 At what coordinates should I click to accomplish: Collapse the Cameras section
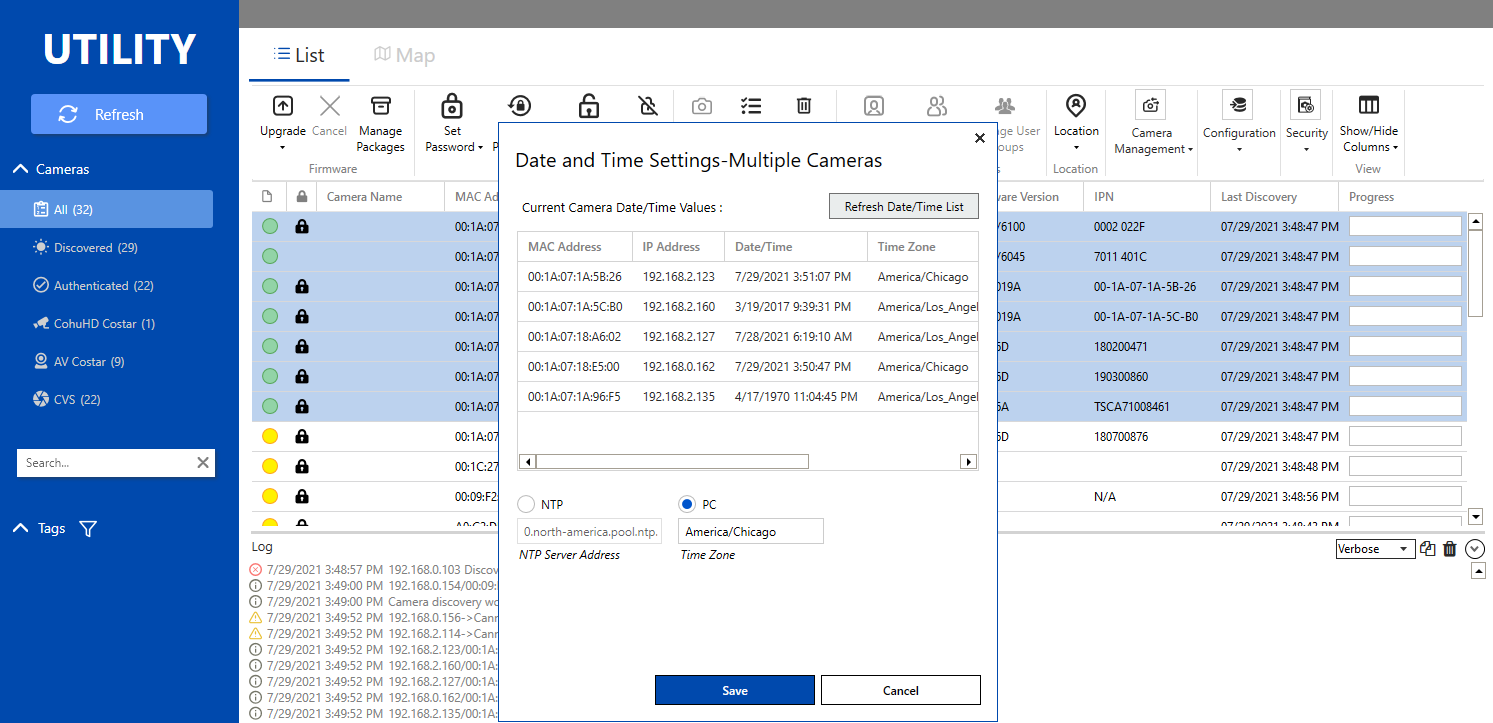[x=20, y=169]
